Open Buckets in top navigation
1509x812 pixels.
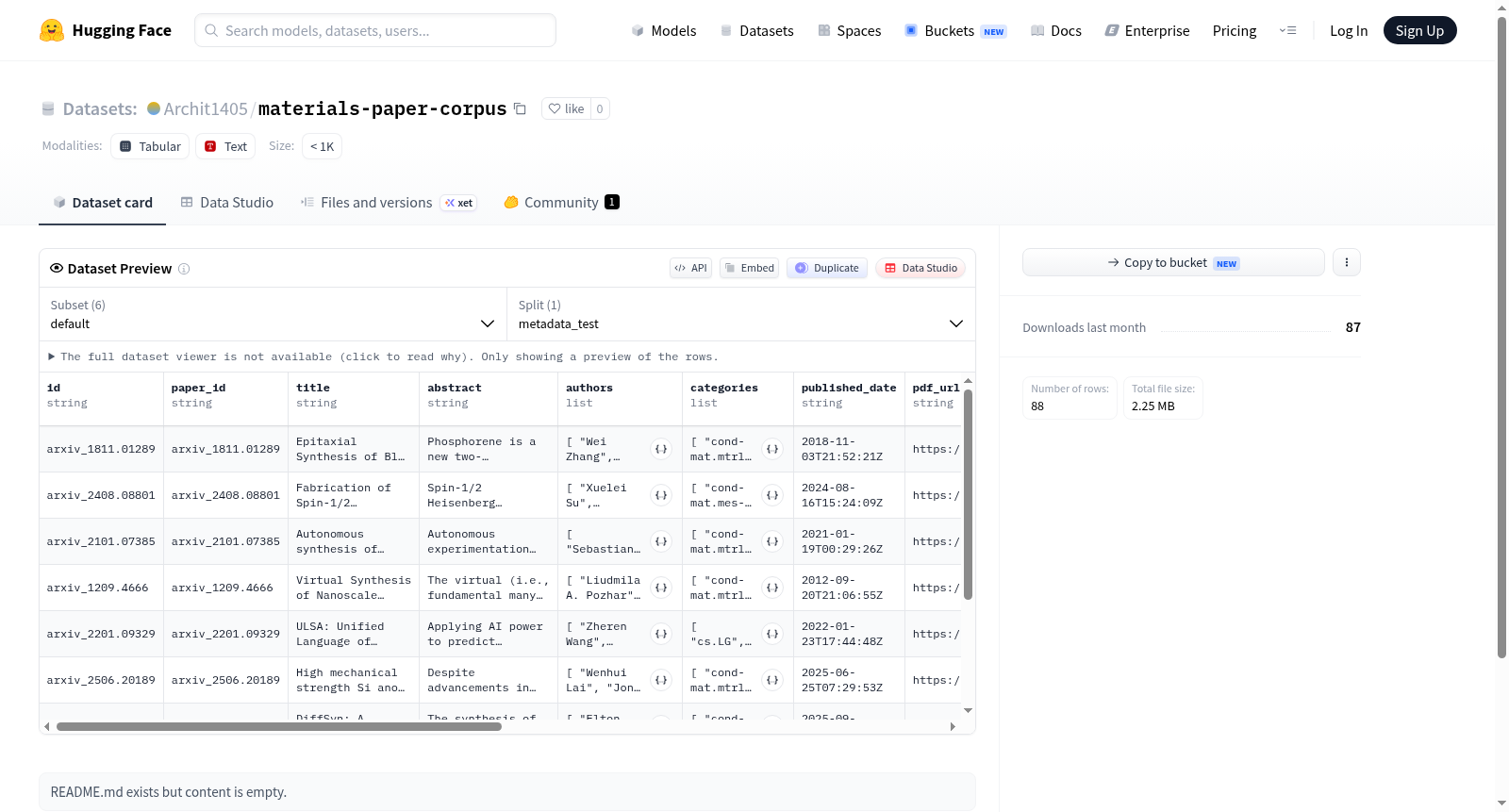[955, 30]
